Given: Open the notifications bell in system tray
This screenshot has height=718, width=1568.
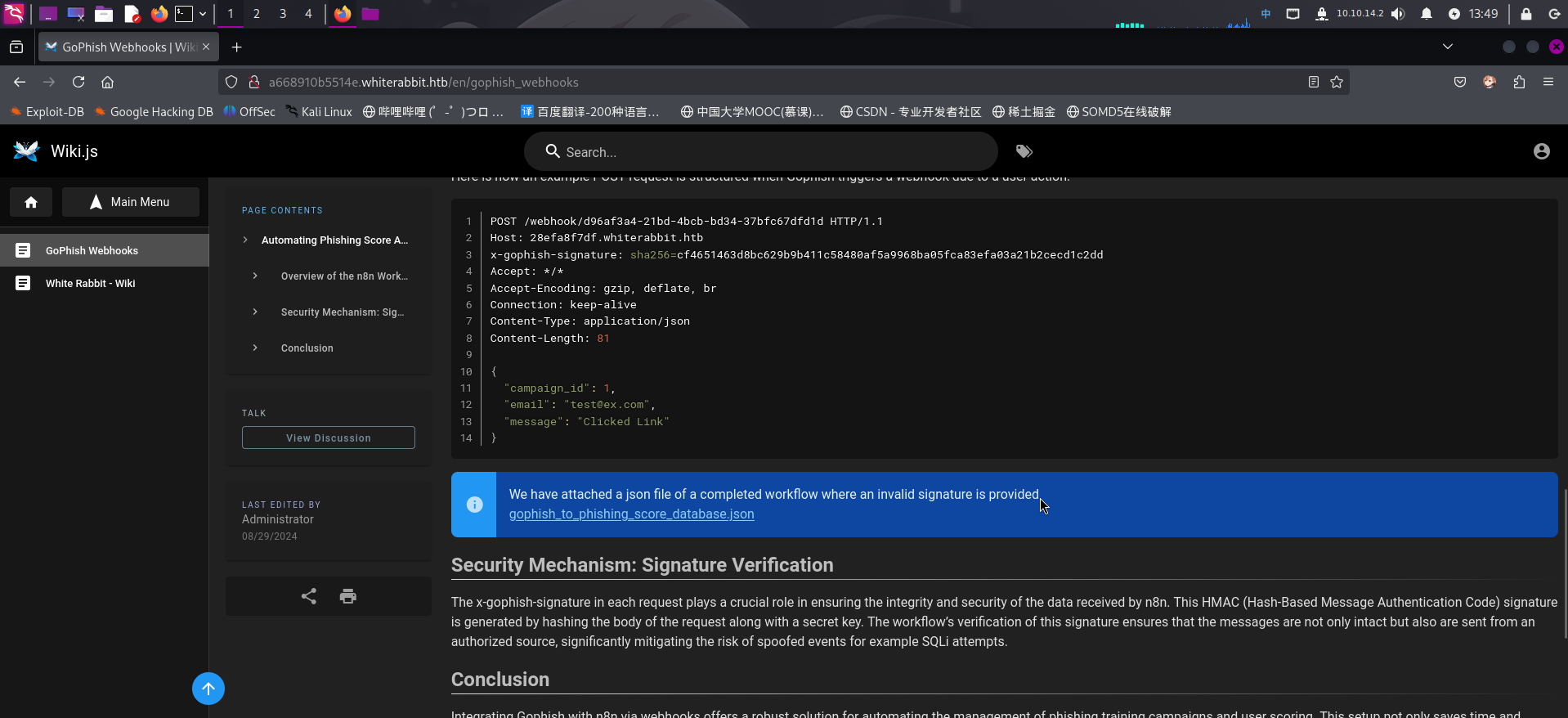Looking at the screenshot, I should click(x=1427, y=14).
